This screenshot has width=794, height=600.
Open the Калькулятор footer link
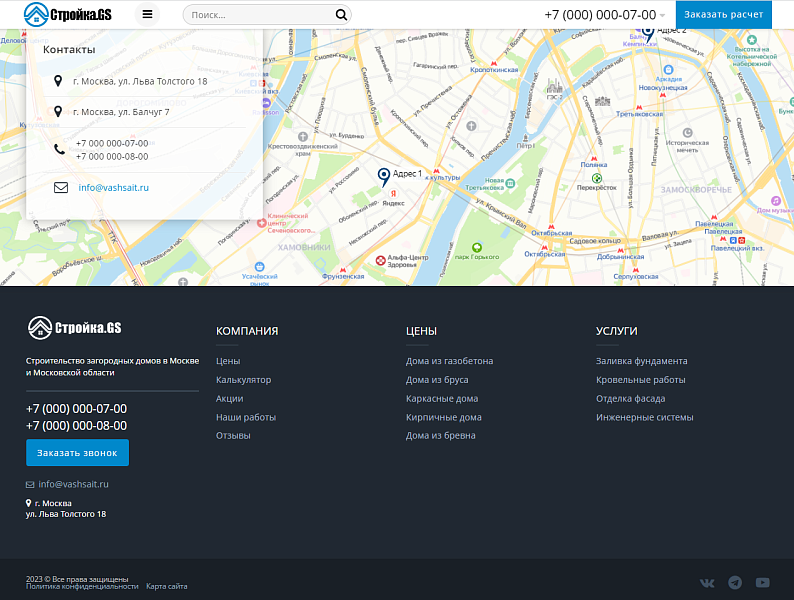(243, 380)
